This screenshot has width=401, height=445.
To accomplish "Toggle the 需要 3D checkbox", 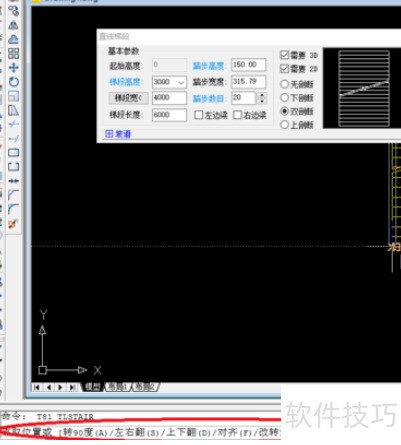I will pyautogui.click(x=284, y=55).
